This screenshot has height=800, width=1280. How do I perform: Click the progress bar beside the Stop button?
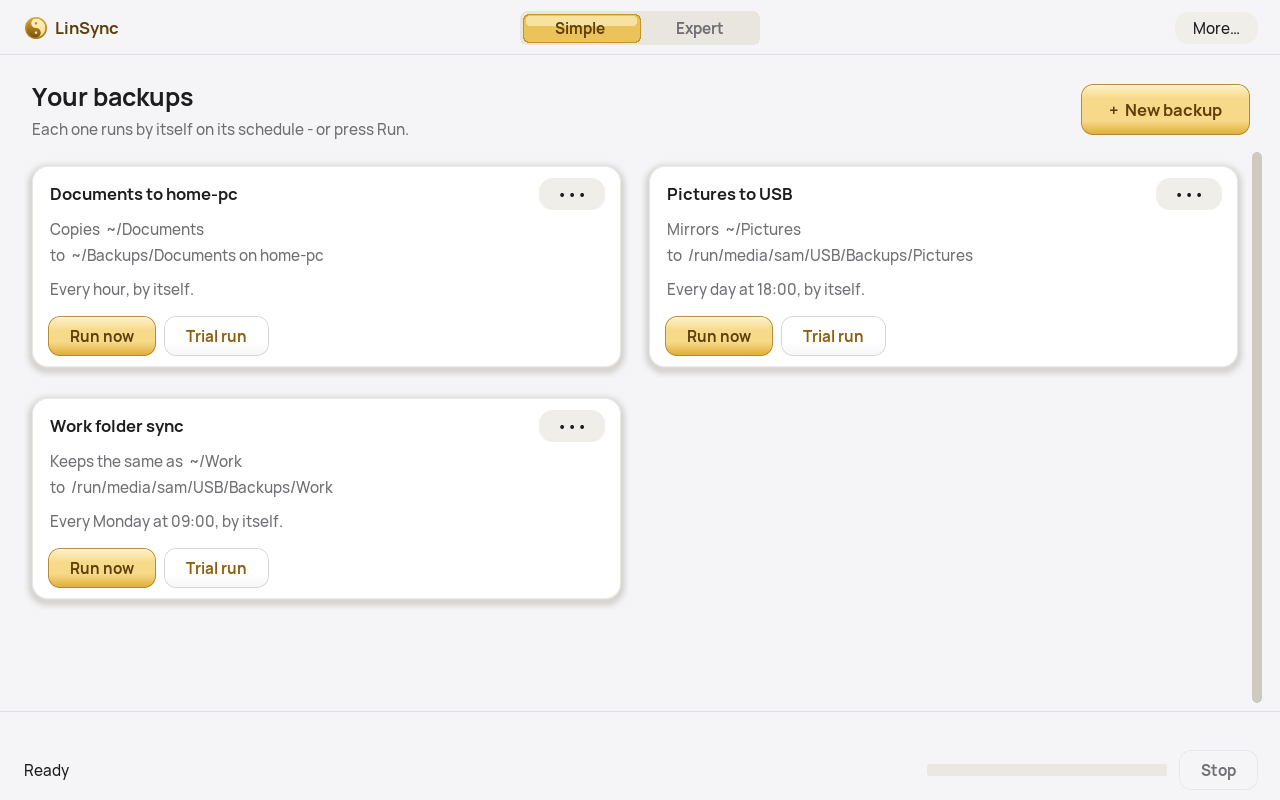click(1047, 770)
